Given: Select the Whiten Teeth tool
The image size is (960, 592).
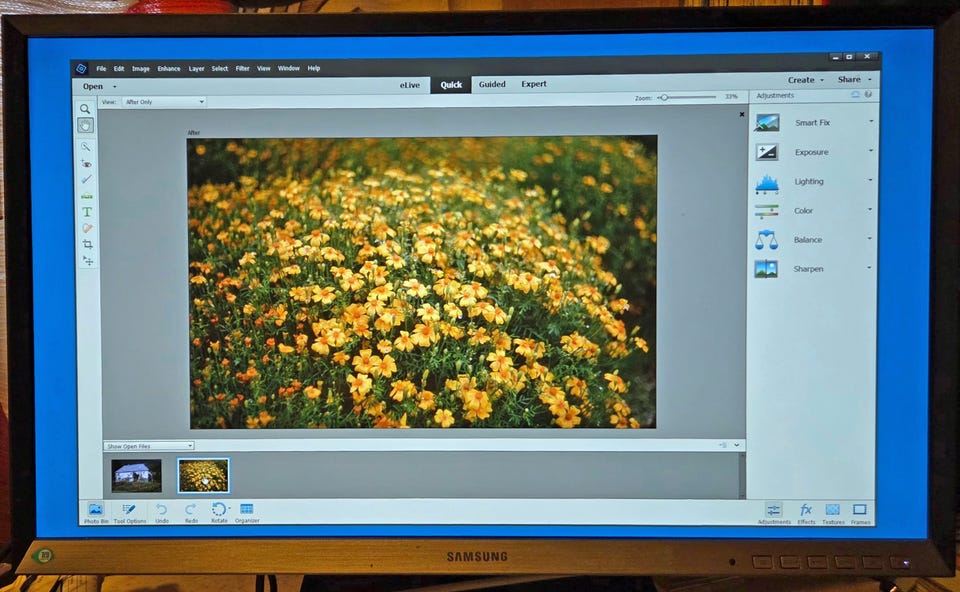Looking at the screenshot, I should pos(86,179).
